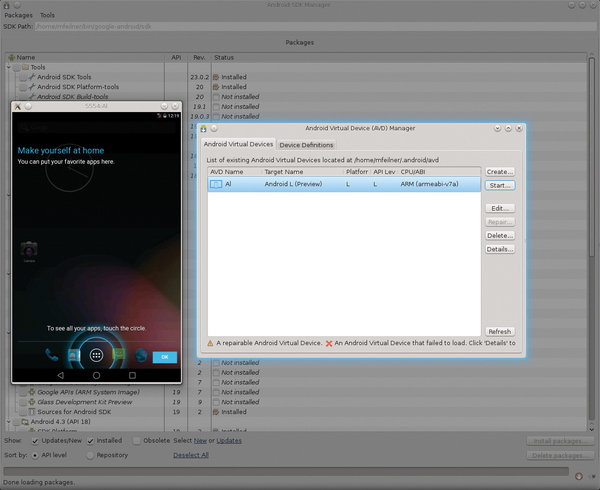Click the Tools folder icon in package tree
This screenshot has height=490, width=600.
[25, 67]
